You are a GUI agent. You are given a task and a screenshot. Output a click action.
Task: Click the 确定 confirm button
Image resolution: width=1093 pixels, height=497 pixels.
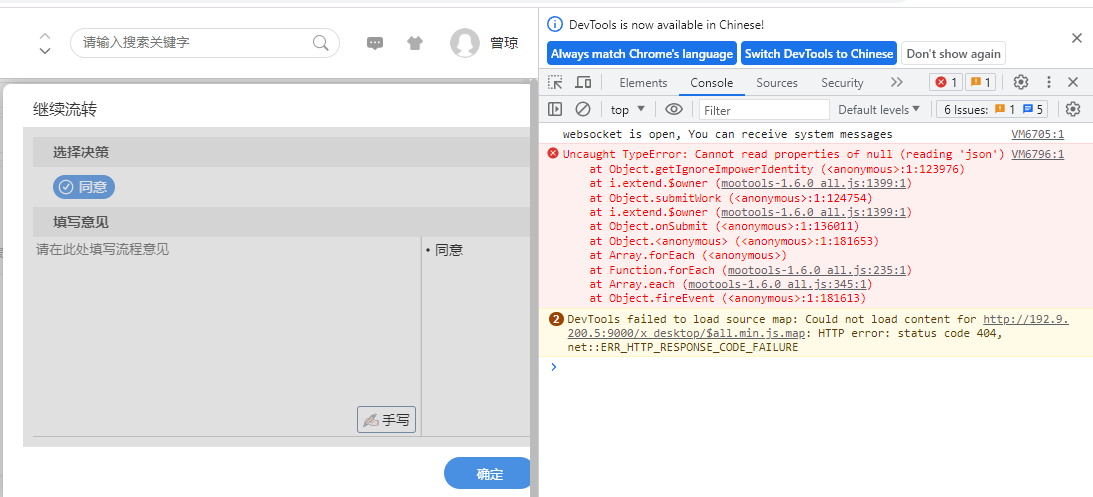pyautogui.click(x=489, y=474)
